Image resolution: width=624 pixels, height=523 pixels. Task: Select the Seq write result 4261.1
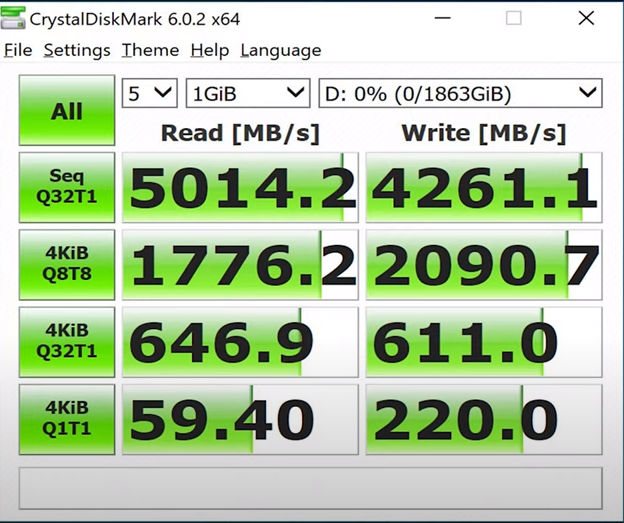(x=484, y=187)
